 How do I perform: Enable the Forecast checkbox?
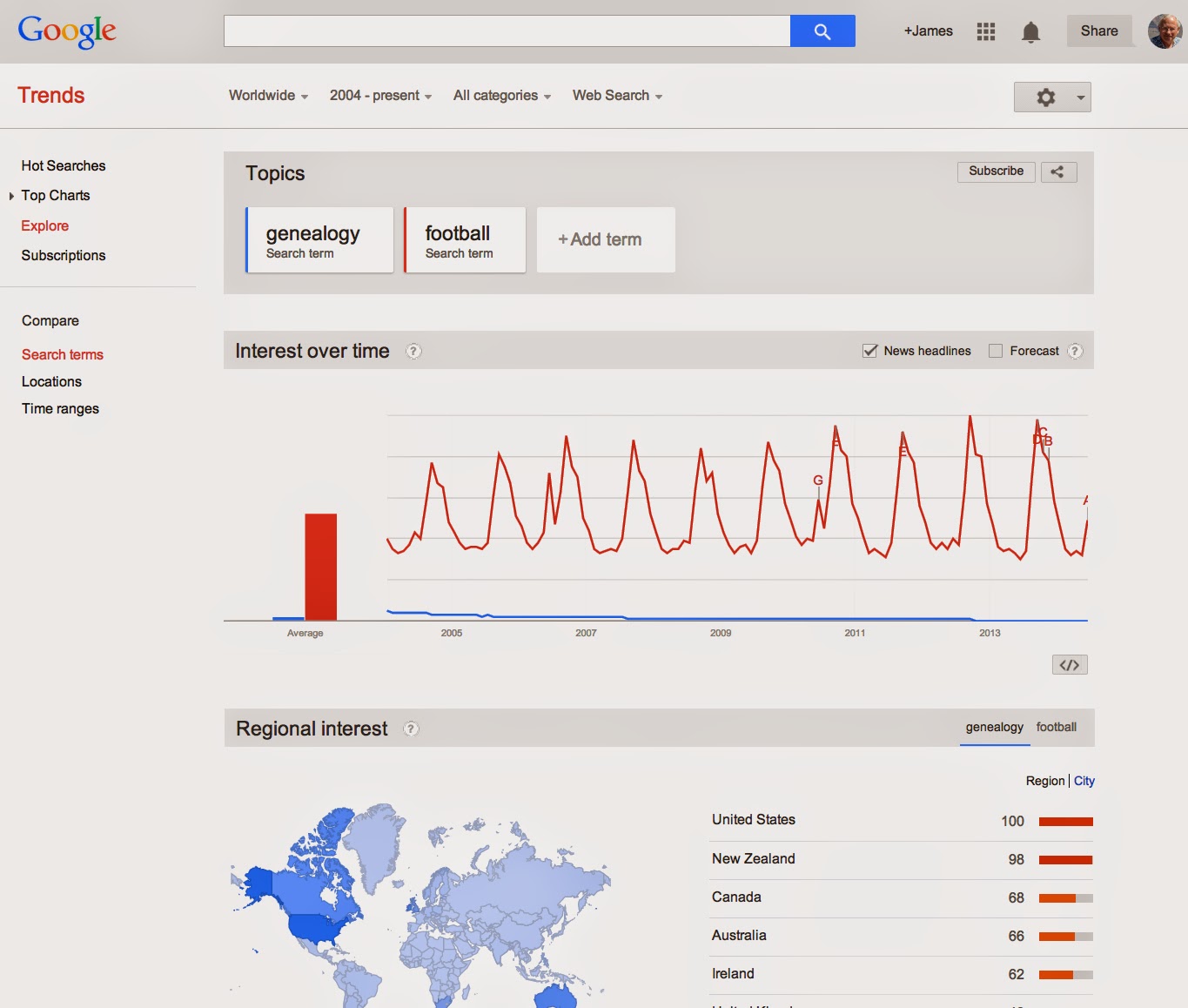(996, 351)
